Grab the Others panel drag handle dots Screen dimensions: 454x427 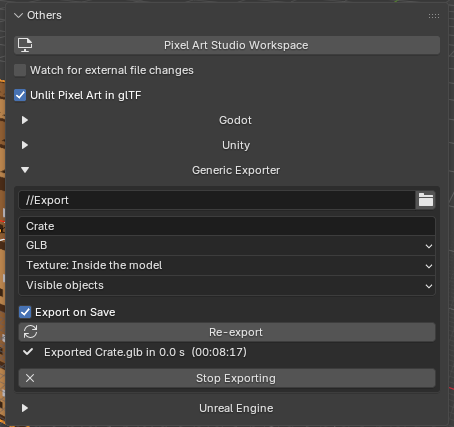(x=434, y=16)
